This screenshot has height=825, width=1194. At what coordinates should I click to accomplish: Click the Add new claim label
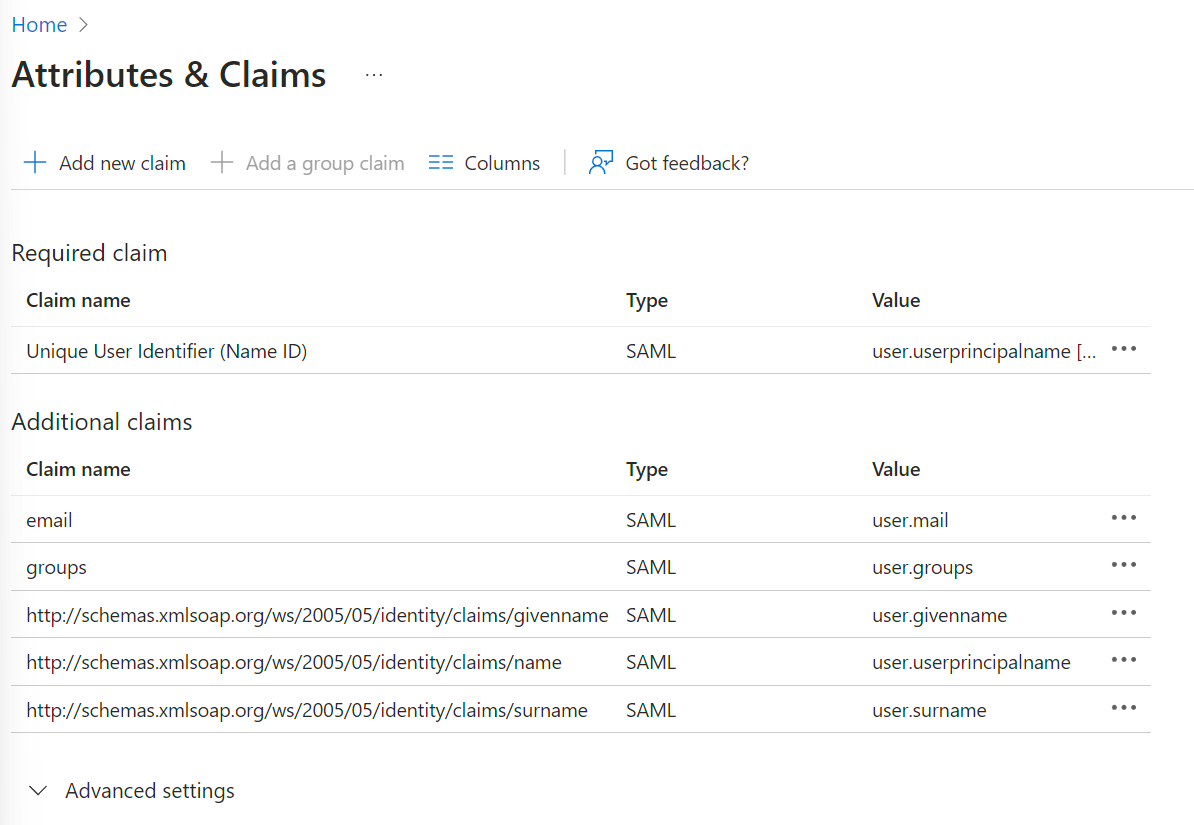(122, 163)
